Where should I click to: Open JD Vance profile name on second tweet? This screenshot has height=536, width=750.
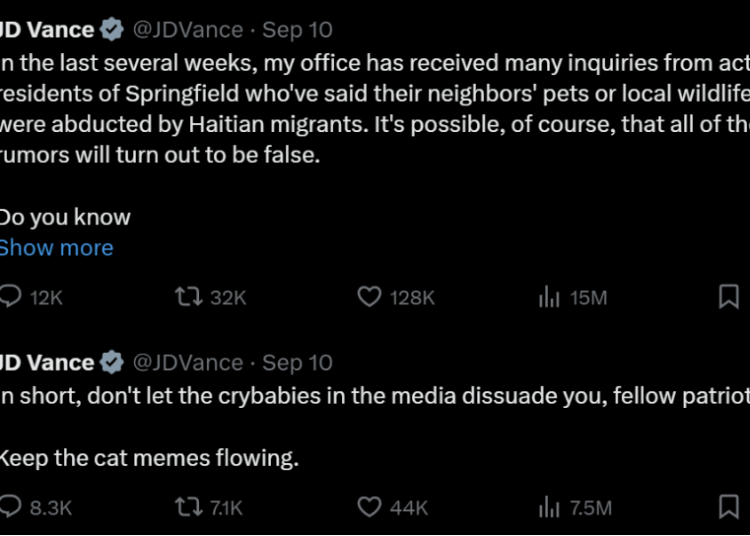tap(47, 362)
